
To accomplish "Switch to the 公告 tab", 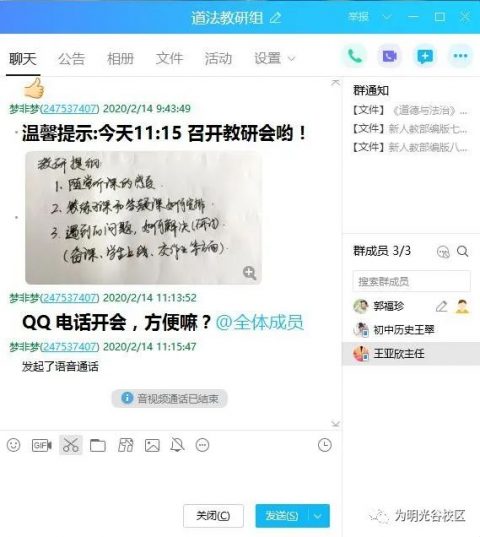I will pyautogui.click(x=71, y=59).
